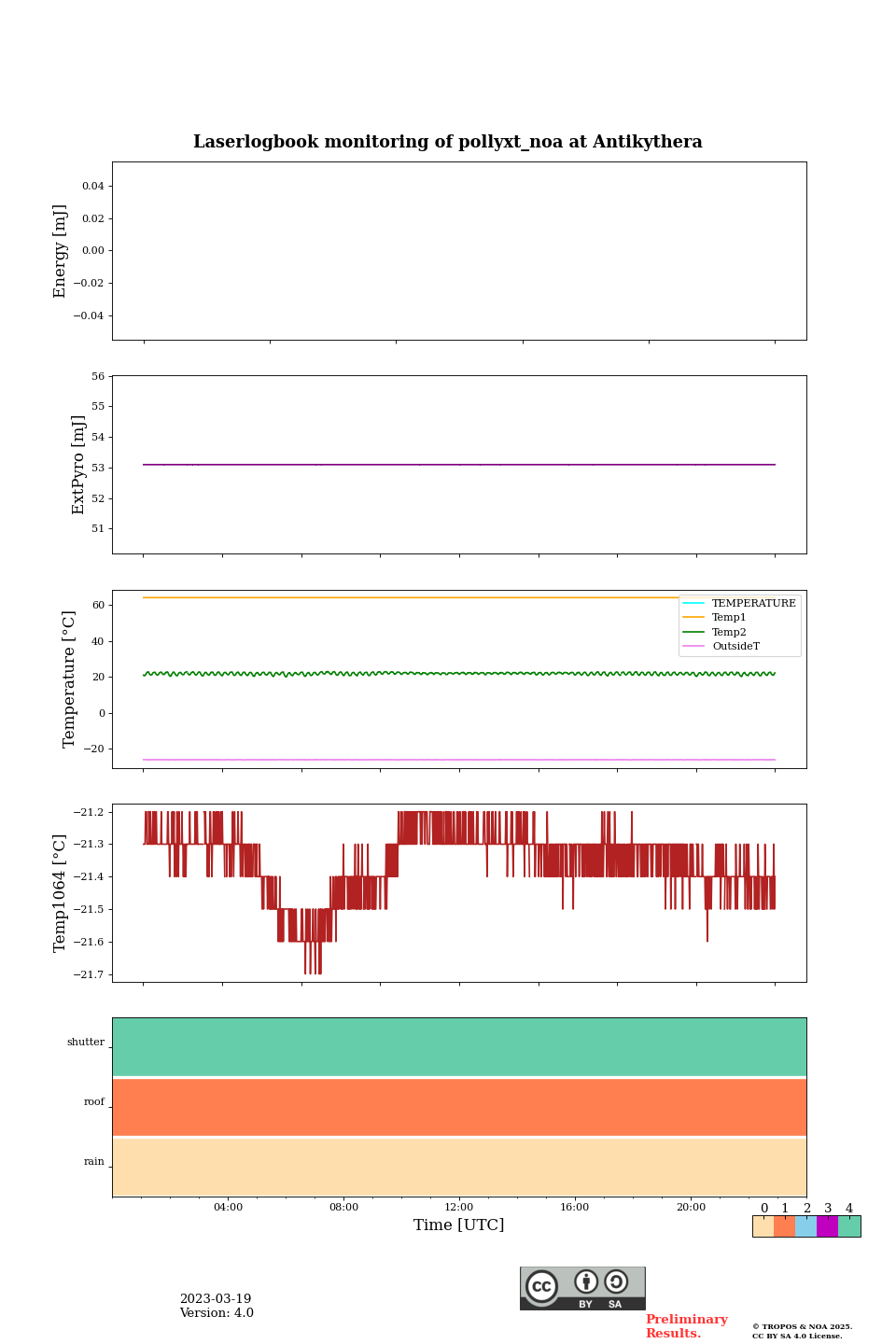
Task: Click the date 2023-03-19 text
Action: [216, 1299]
